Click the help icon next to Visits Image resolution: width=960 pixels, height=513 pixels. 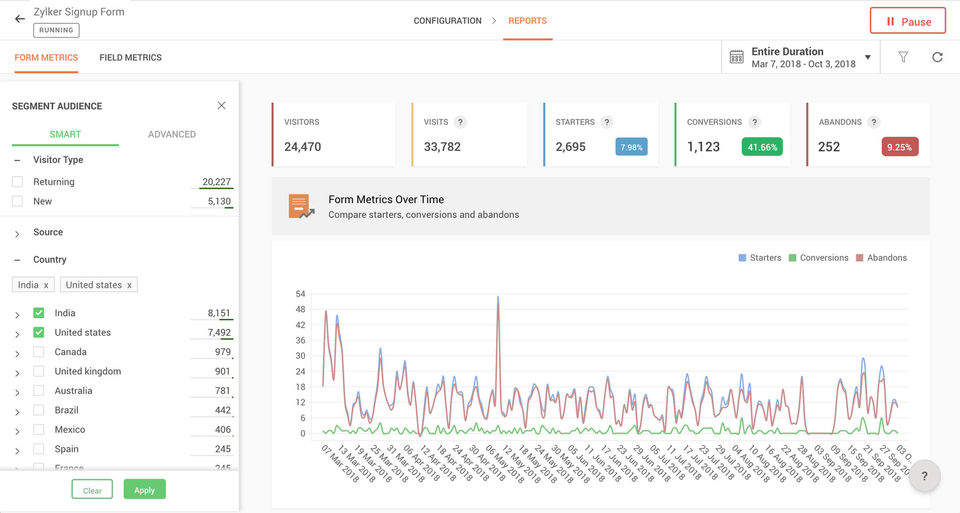460,122
